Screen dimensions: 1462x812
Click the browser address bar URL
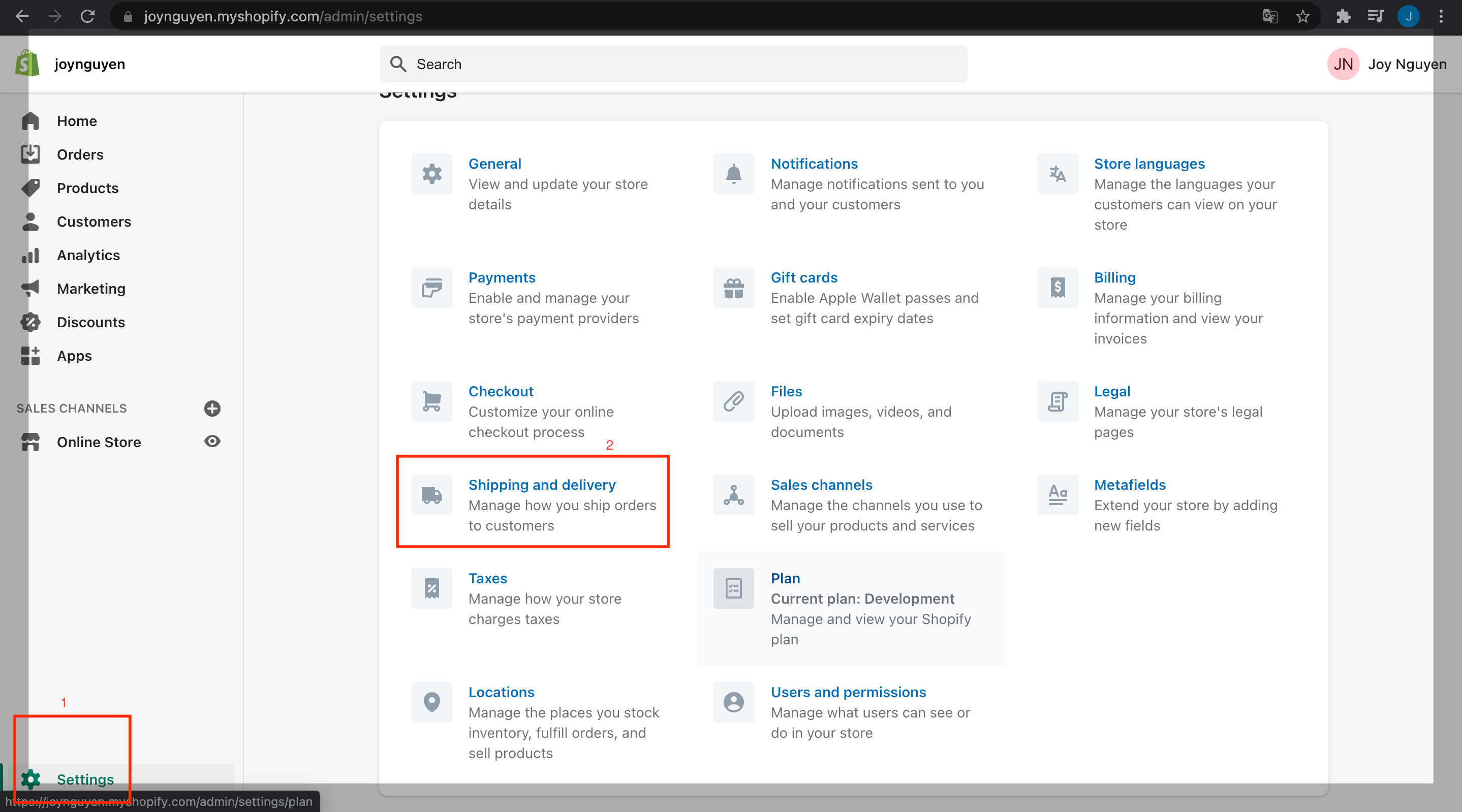pos(283,16)
